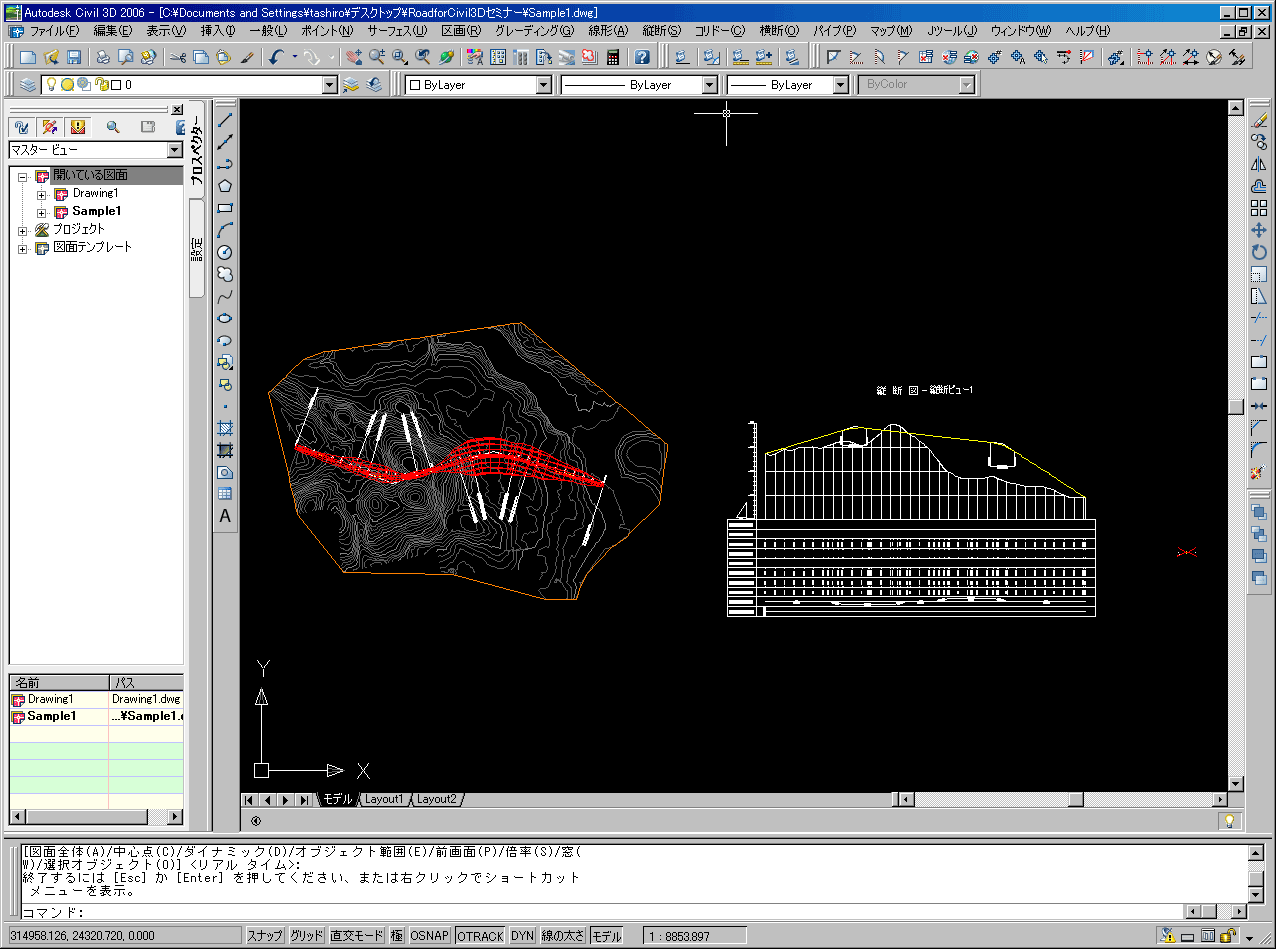
Task: Click the Save drawing icon
Action: [x=74, y=58]
